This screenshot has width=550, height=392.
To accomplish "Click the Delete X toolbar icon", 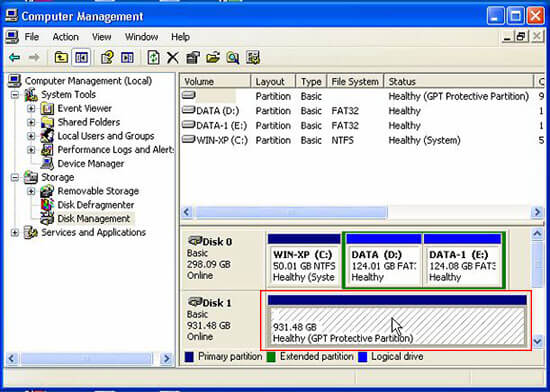I will pyautogui.click(x=173, y=58).
